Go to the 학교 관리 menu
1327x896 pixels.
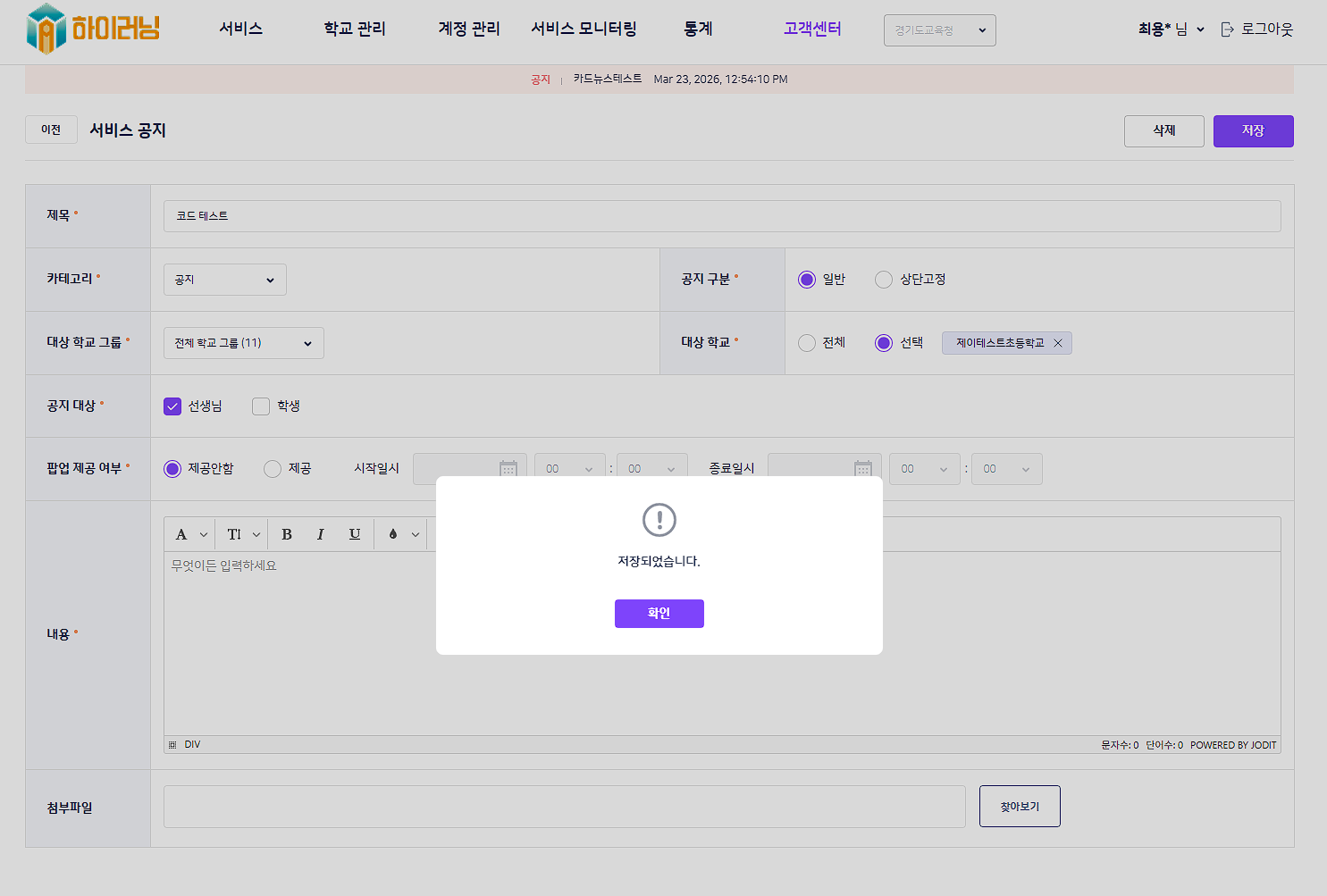tap(355, 29)
